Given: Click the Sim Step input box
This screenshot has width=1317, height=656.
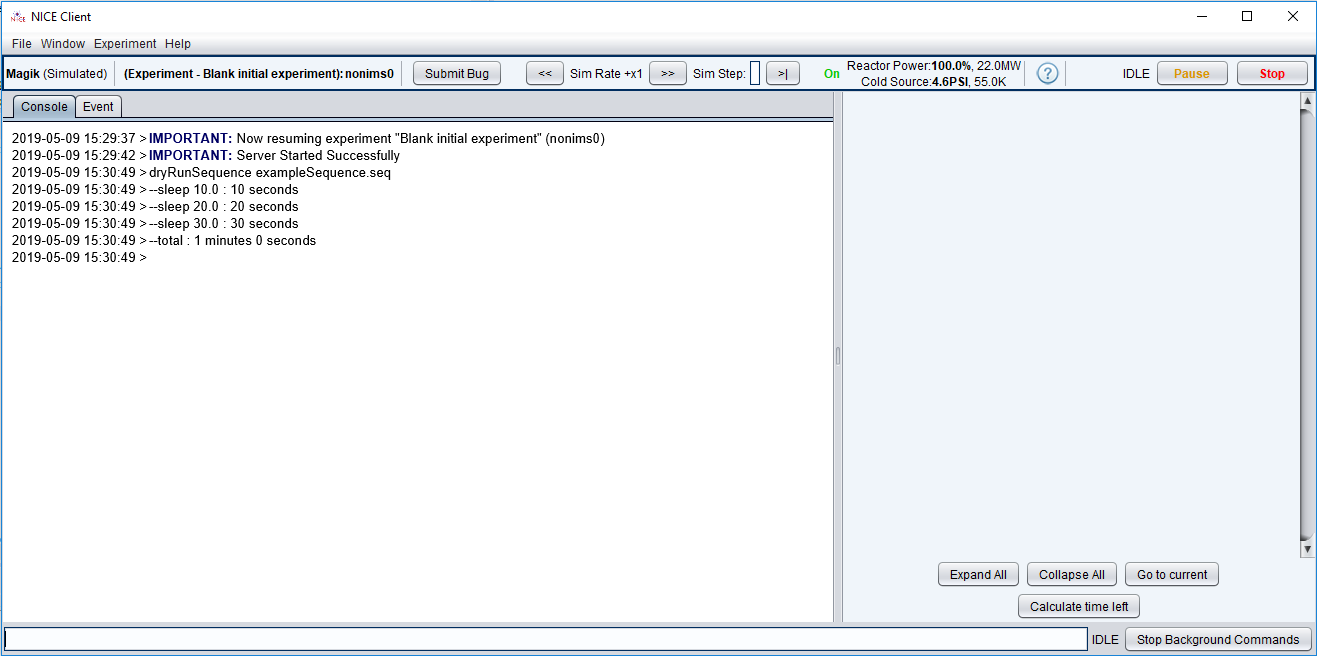Looking at the screenshot, I should (755, 73).
